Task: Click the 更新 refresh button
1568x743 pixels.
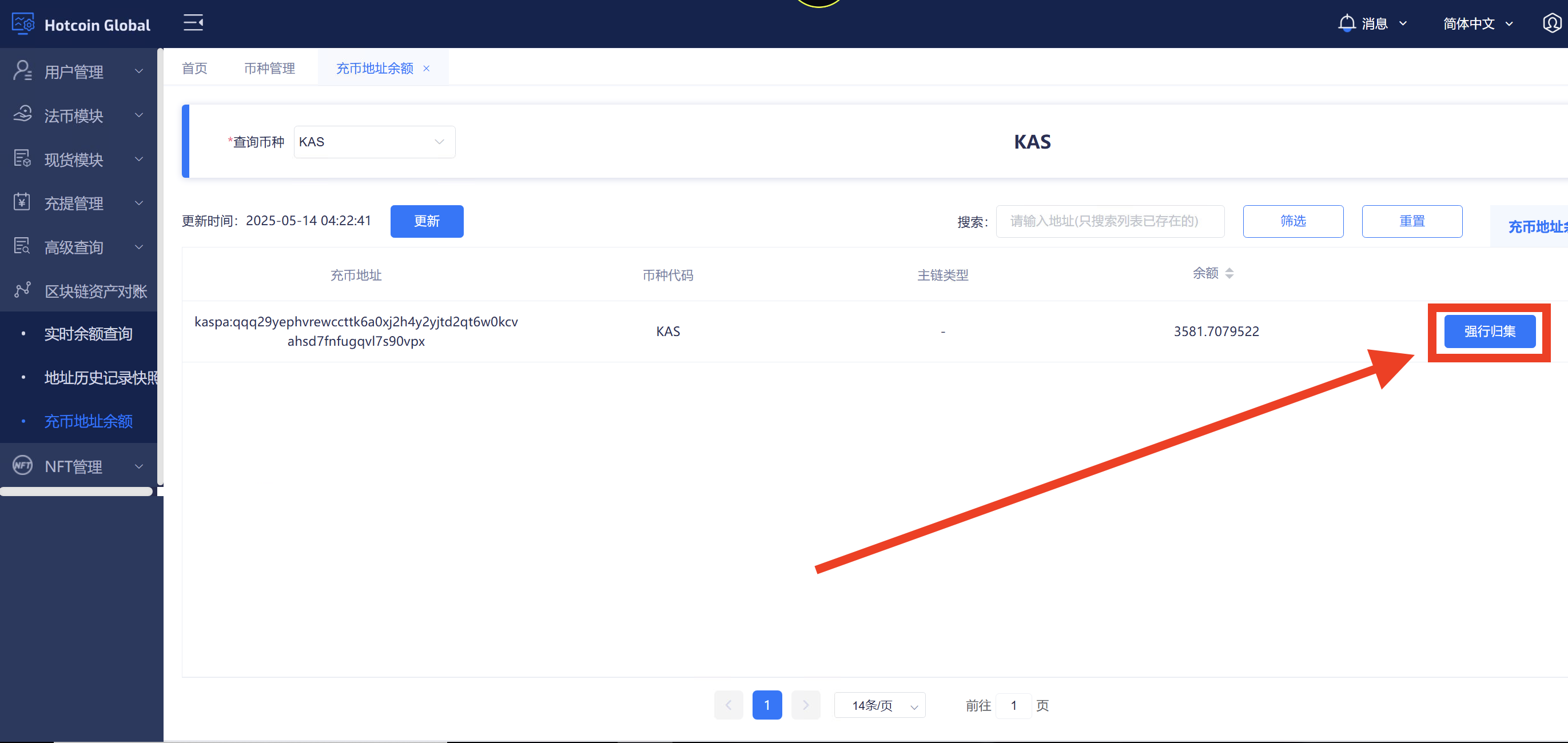Action: coord(427,221)
